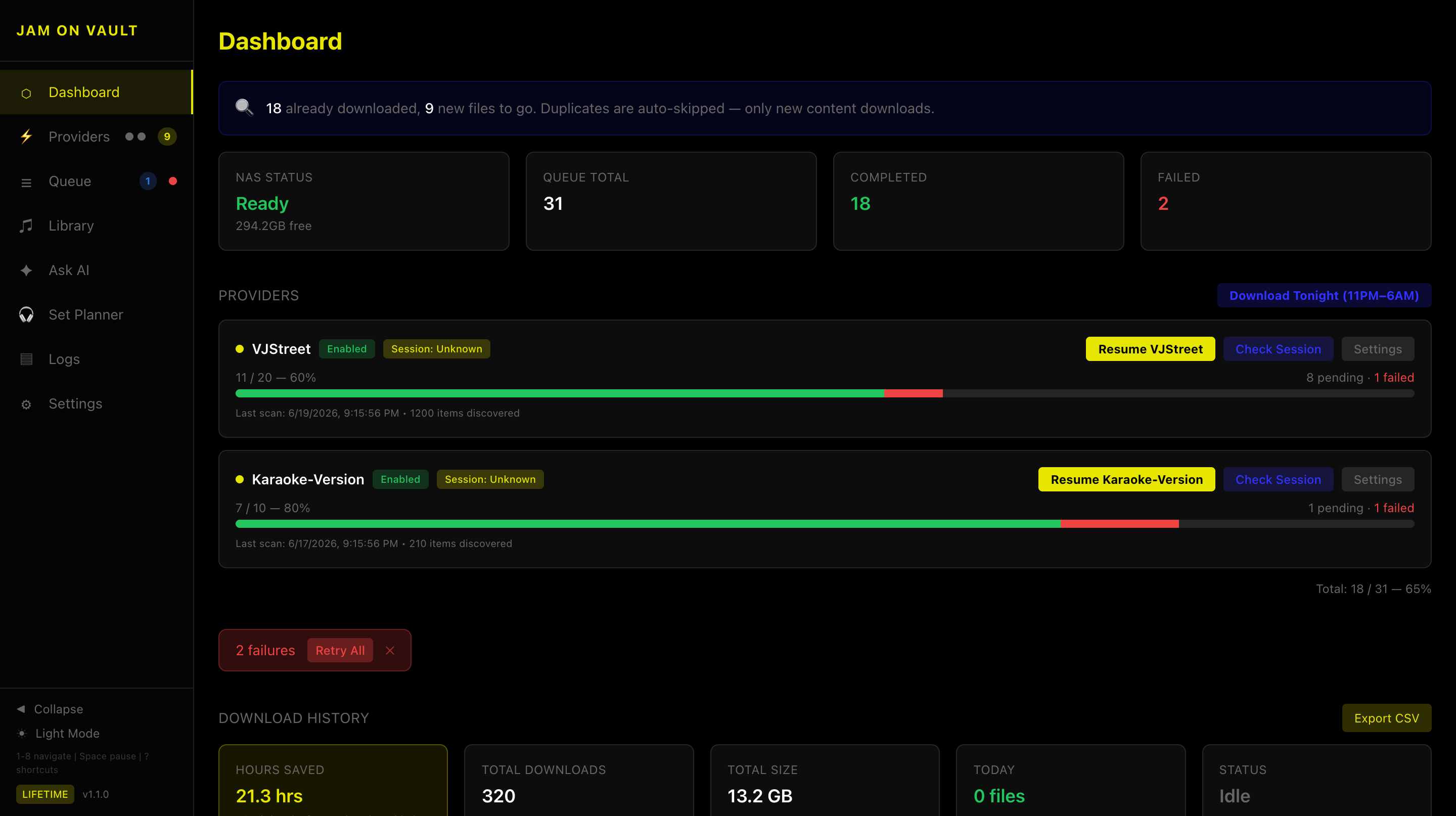Click the magnifier icon in info banner
1456x816 pixels.
click(x=244, y=107)
